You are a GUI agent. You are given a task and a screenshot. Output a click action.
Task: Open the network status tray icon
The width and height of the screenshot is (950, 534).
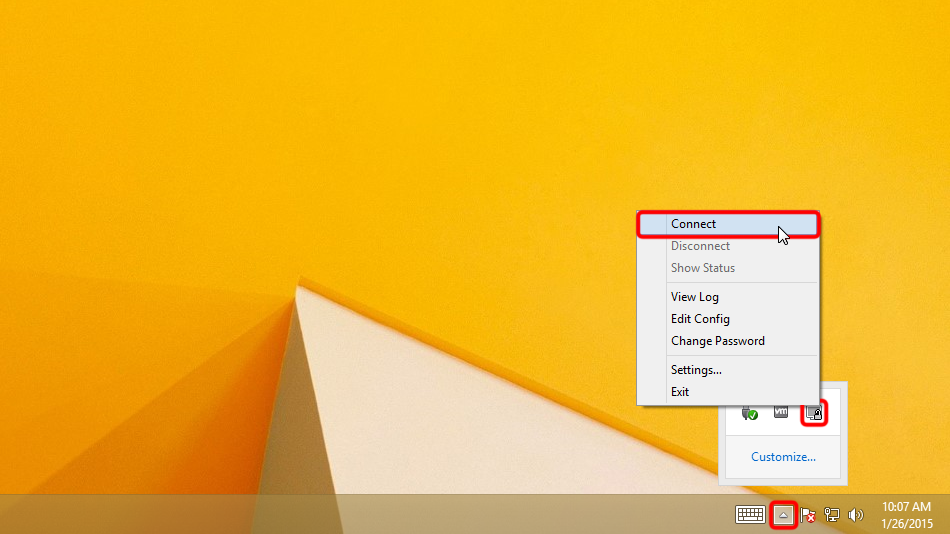[x=831, y=515]
